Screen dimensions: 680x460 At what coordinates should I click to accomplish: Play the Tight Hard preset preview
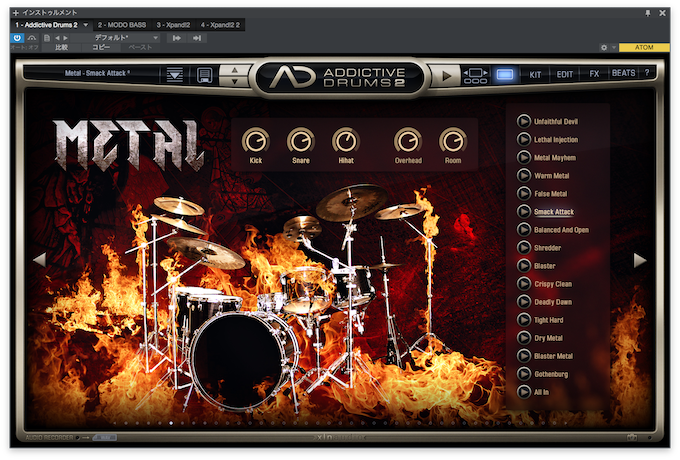coord(524,320)
